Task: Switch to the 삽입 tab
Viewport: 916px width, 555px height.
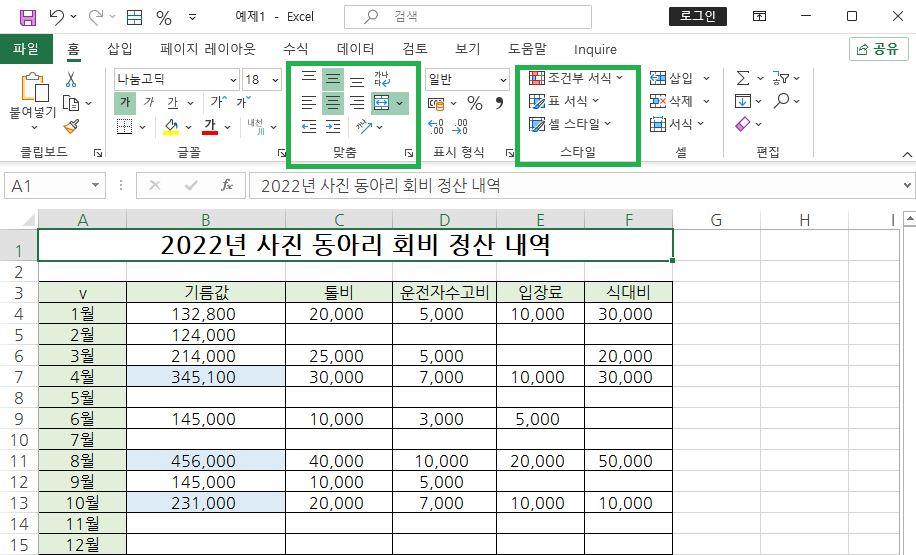Action: pyautogui.click(x=120, y=49)
